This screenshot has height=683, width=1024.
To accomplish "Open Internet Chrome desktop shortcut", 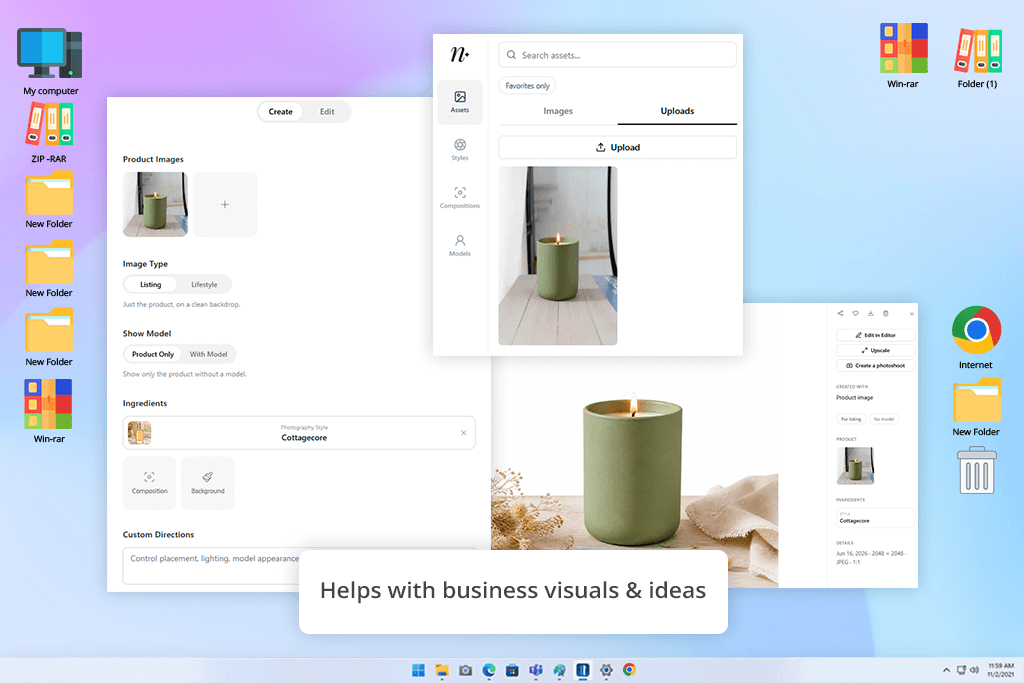I will (x=976, y=338).
